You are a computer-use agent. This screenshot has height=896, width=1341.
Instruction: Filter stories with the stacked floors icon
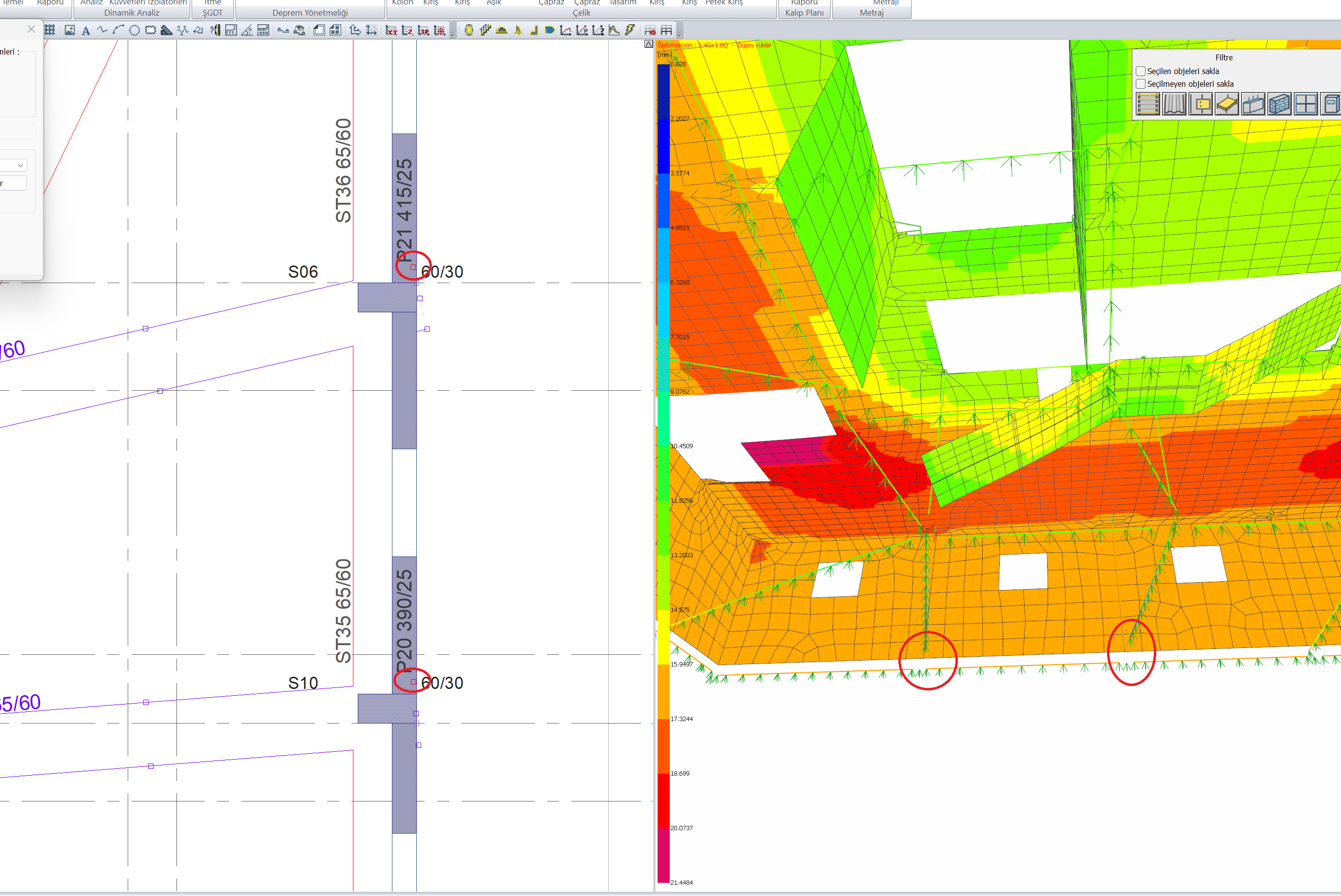tap(1148, 104)
